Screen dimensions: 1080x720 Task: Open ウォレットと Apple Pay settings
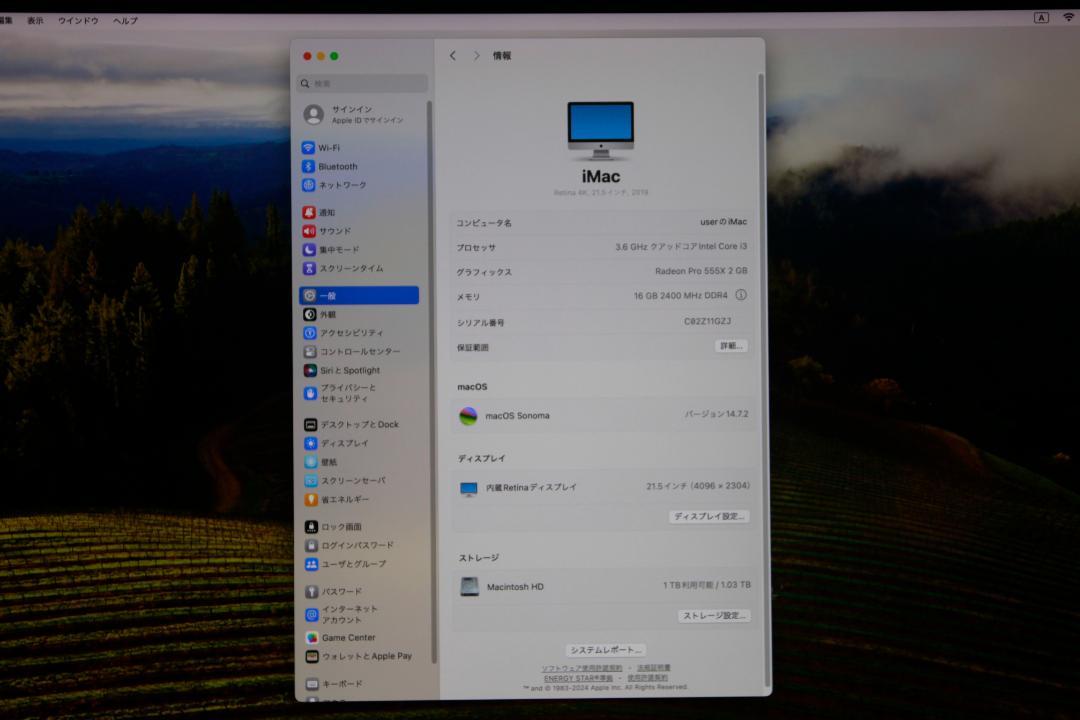(359, 656)
